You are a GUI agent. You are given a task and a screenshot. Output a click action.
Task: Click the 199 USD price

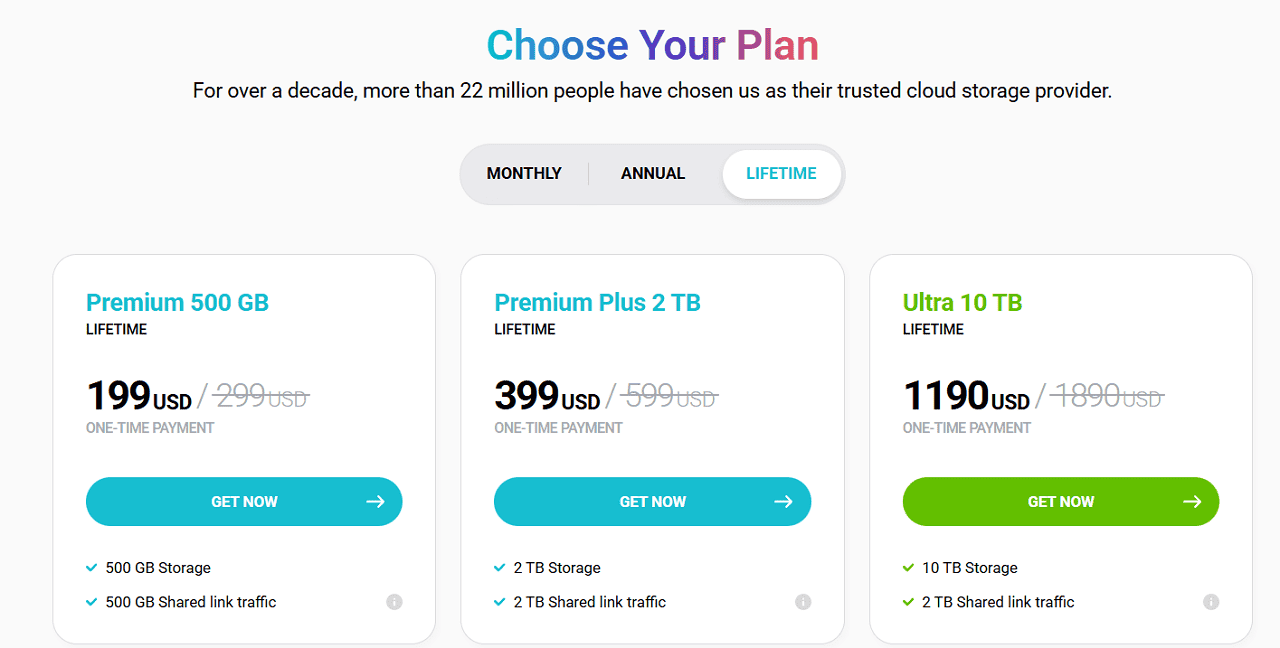[139, 397]
